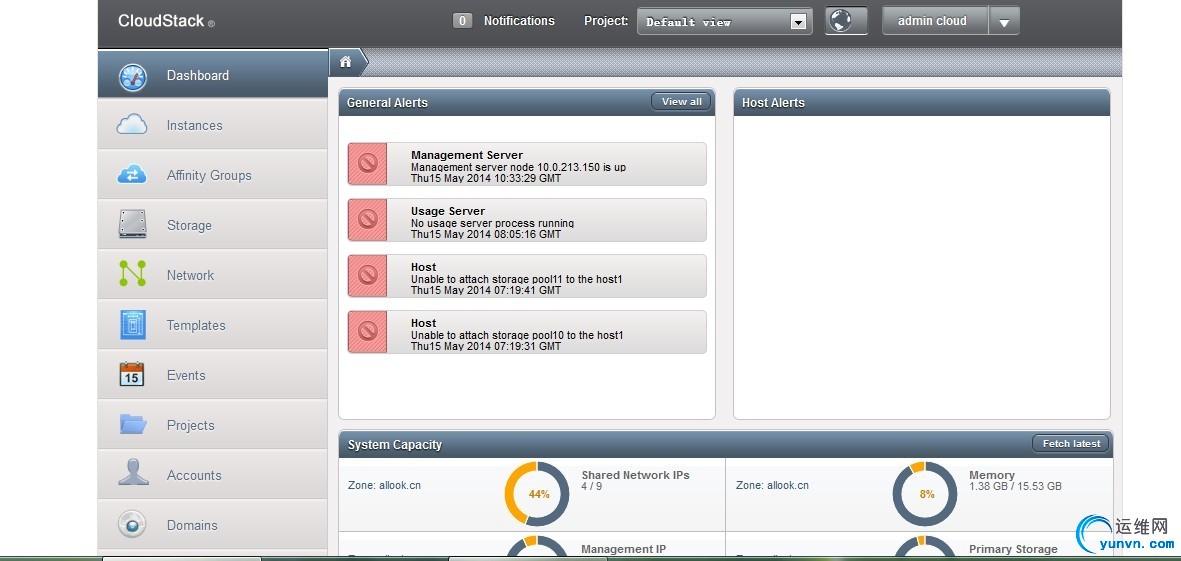Click the Management Server alert text

[518, 167]
